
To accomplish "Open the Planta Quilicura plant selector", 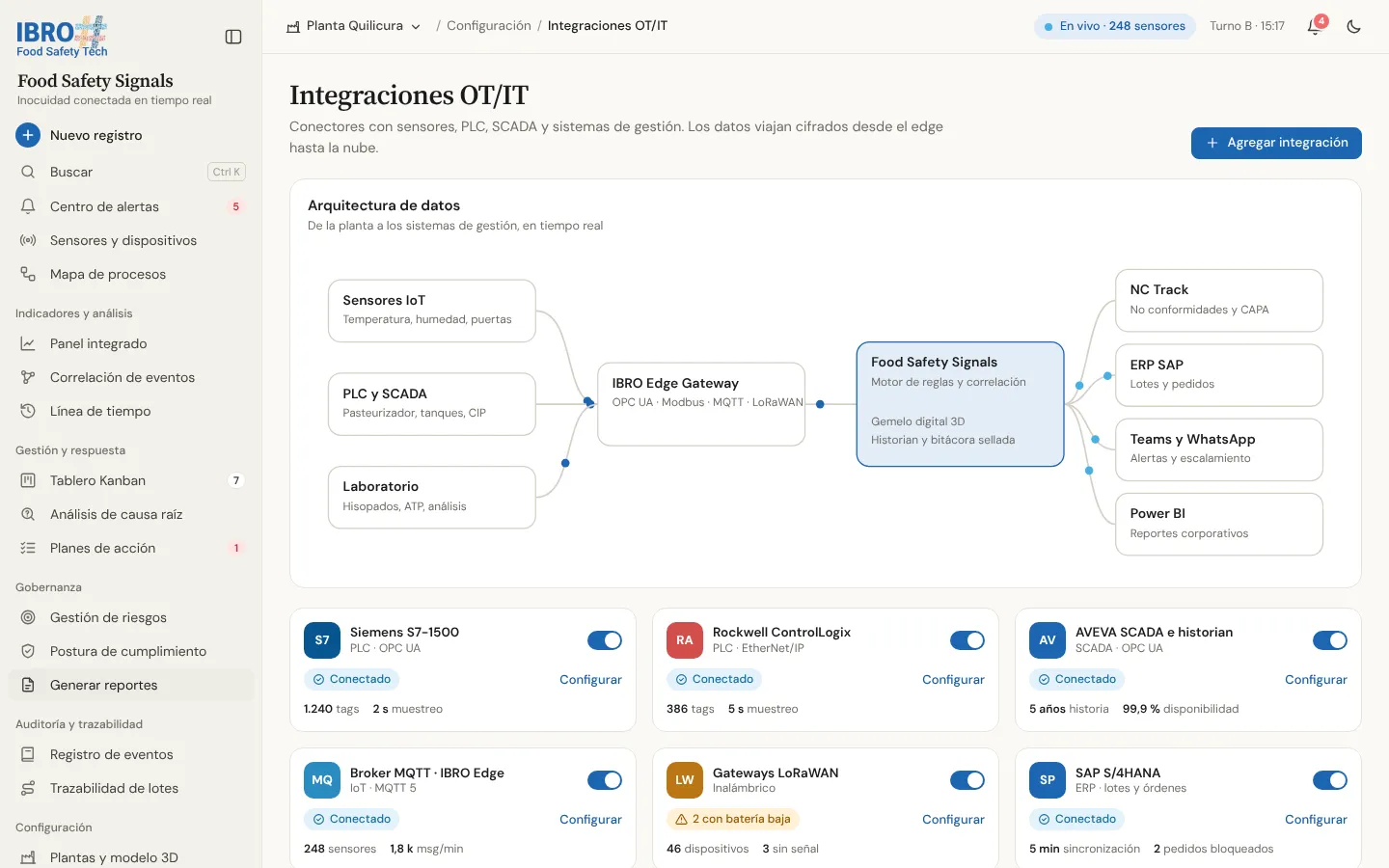I will 354,26.
